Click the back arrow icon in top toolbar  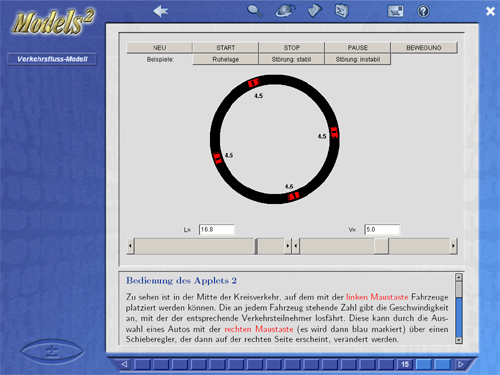161,11
